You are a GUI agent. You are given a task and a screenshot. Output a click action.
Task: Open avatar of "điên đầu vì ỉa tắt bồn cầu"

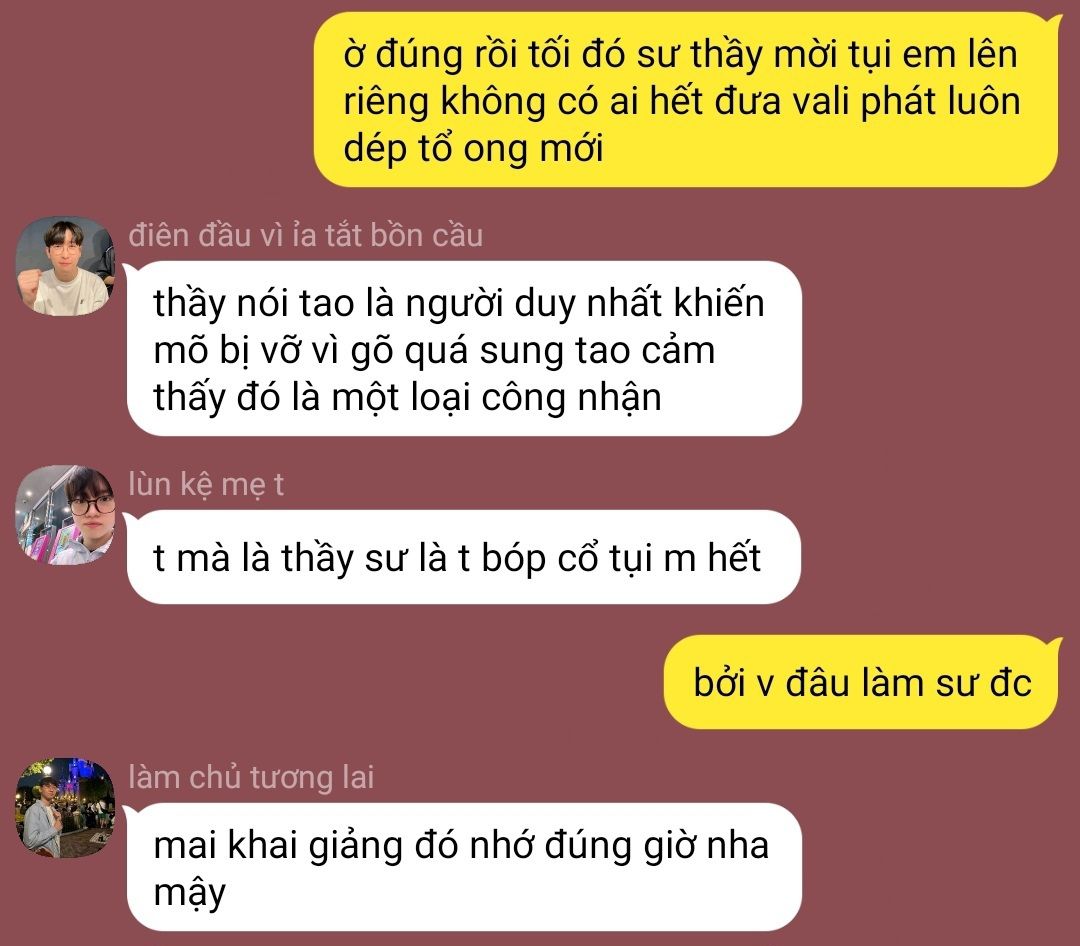point(65,265)
